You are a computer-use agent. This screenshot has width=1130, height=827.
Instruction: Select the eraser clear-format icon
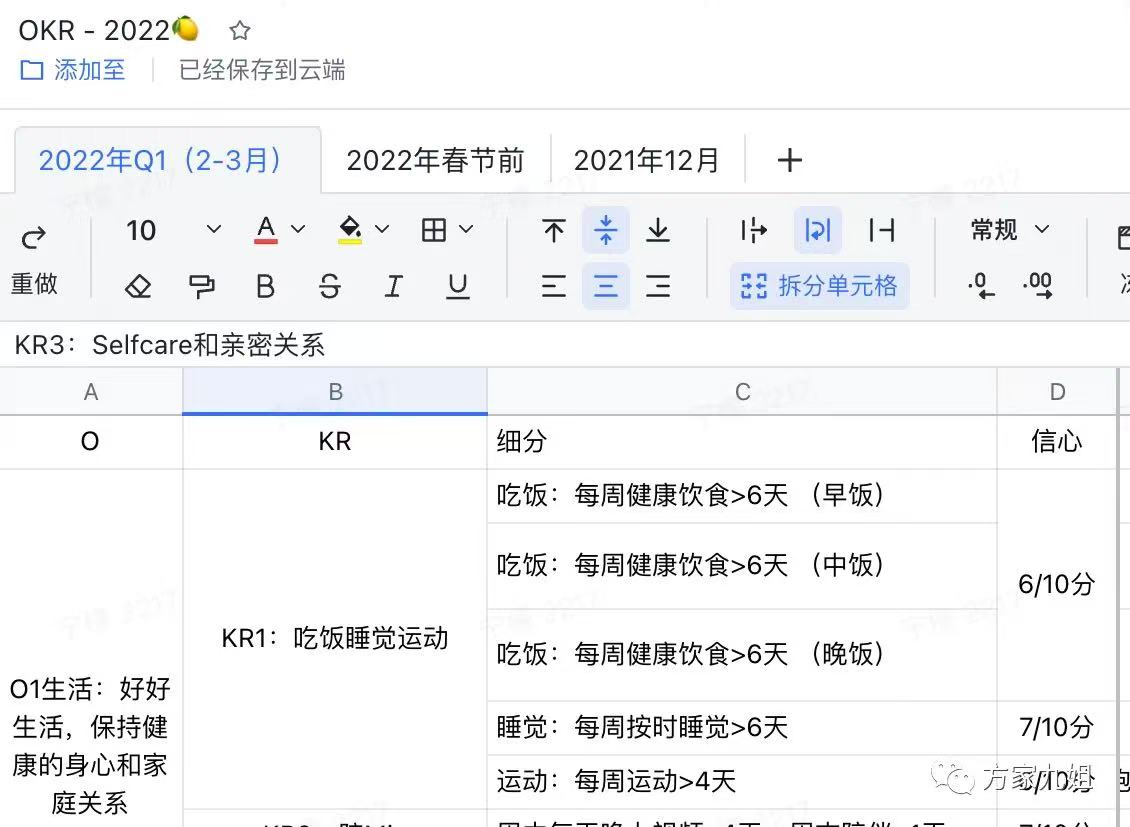point(138,287)
